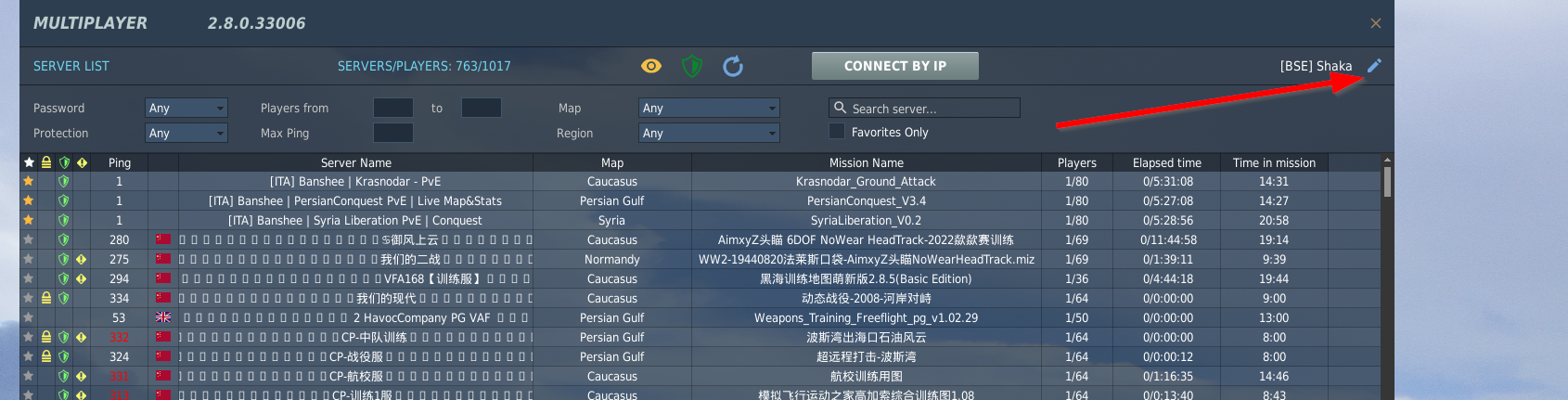Click the yellow eye icon in header
Screen dimensions: 1568x400
(651, 66)
